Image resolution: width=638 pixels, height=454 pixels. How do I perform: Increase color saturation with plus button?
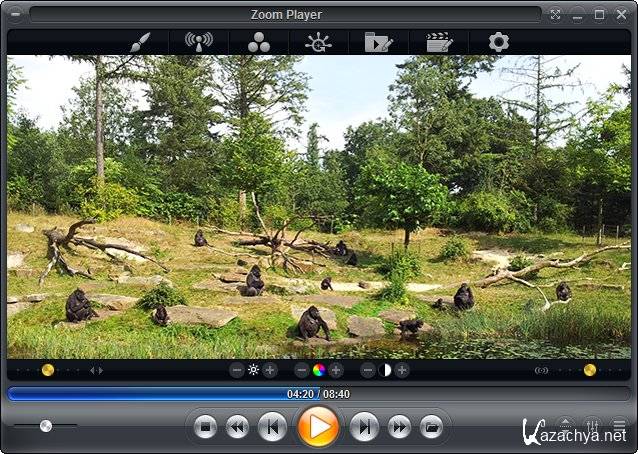(x=336, y=370)
